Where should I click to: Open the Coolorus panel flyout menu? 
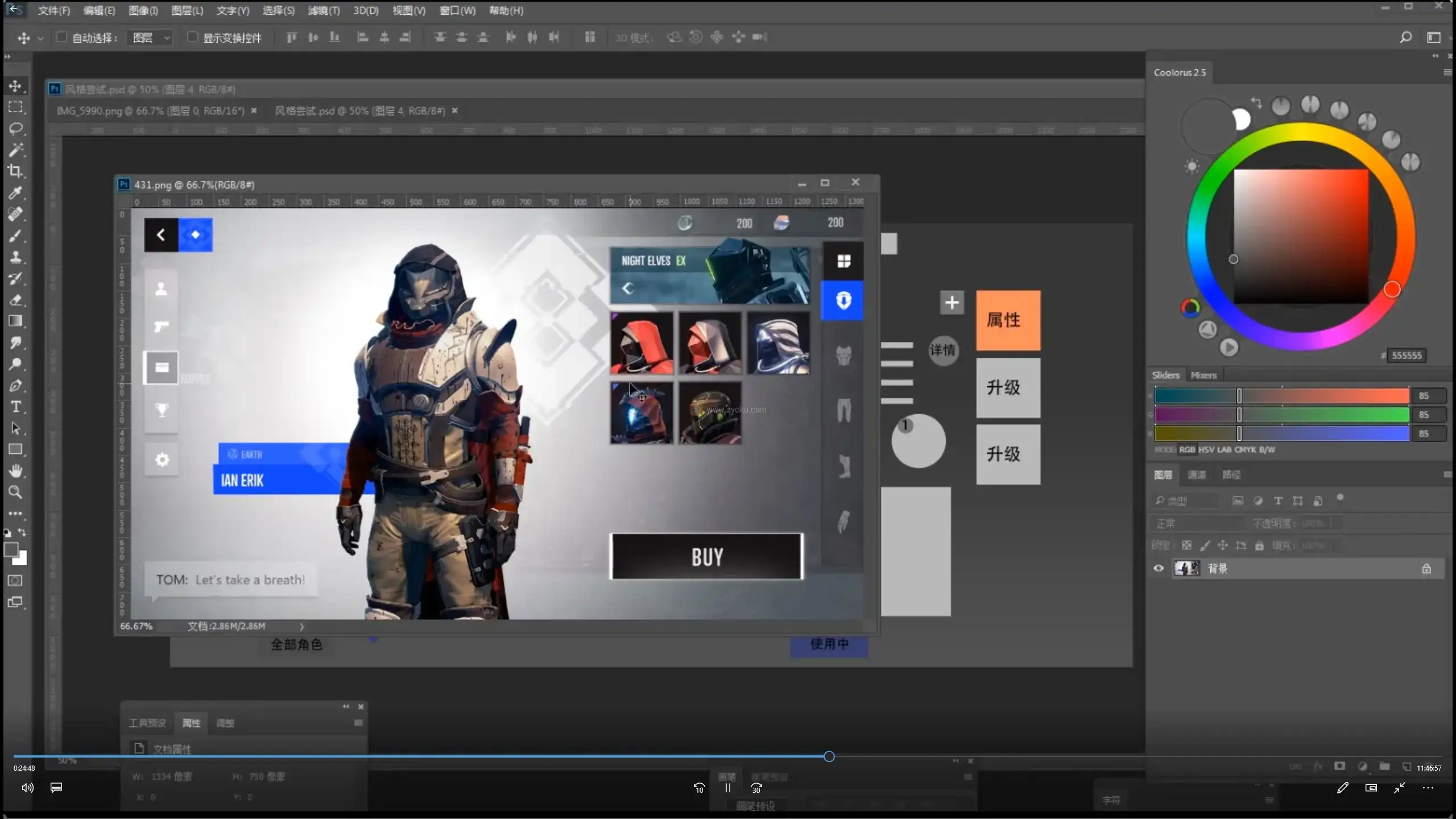[x=1447, y=72]
